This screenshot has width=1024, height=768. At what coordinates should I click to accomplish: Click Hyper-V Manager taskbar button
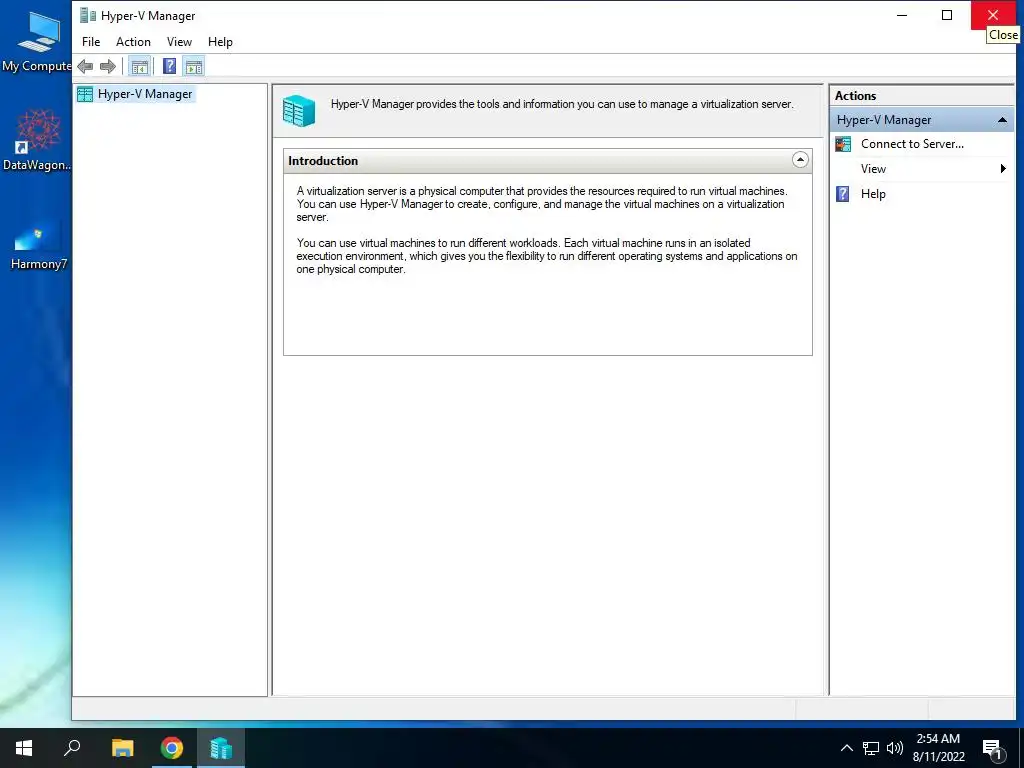[221, 748]
